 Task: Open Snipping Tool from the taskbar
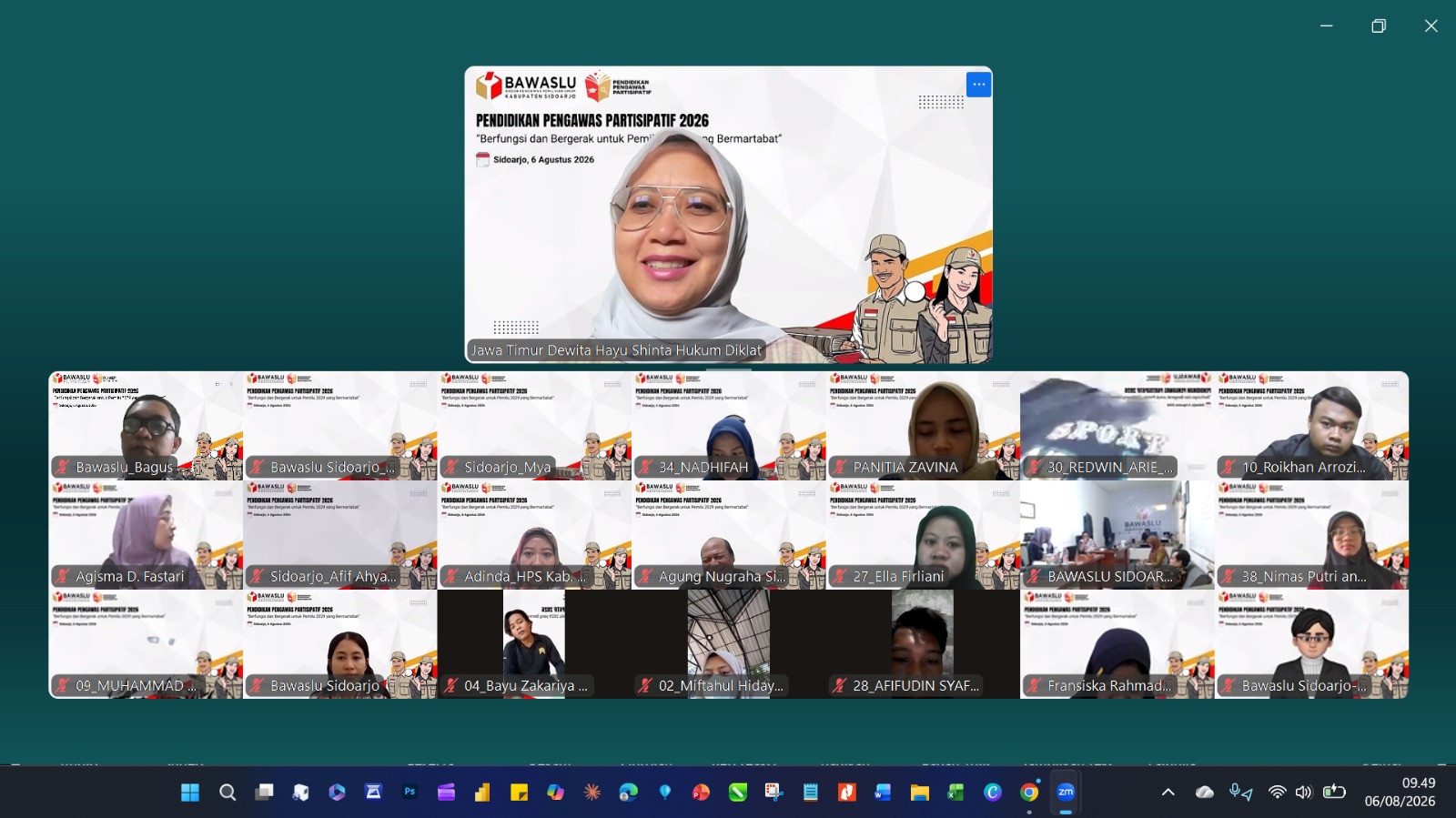(x=773, y=793)
